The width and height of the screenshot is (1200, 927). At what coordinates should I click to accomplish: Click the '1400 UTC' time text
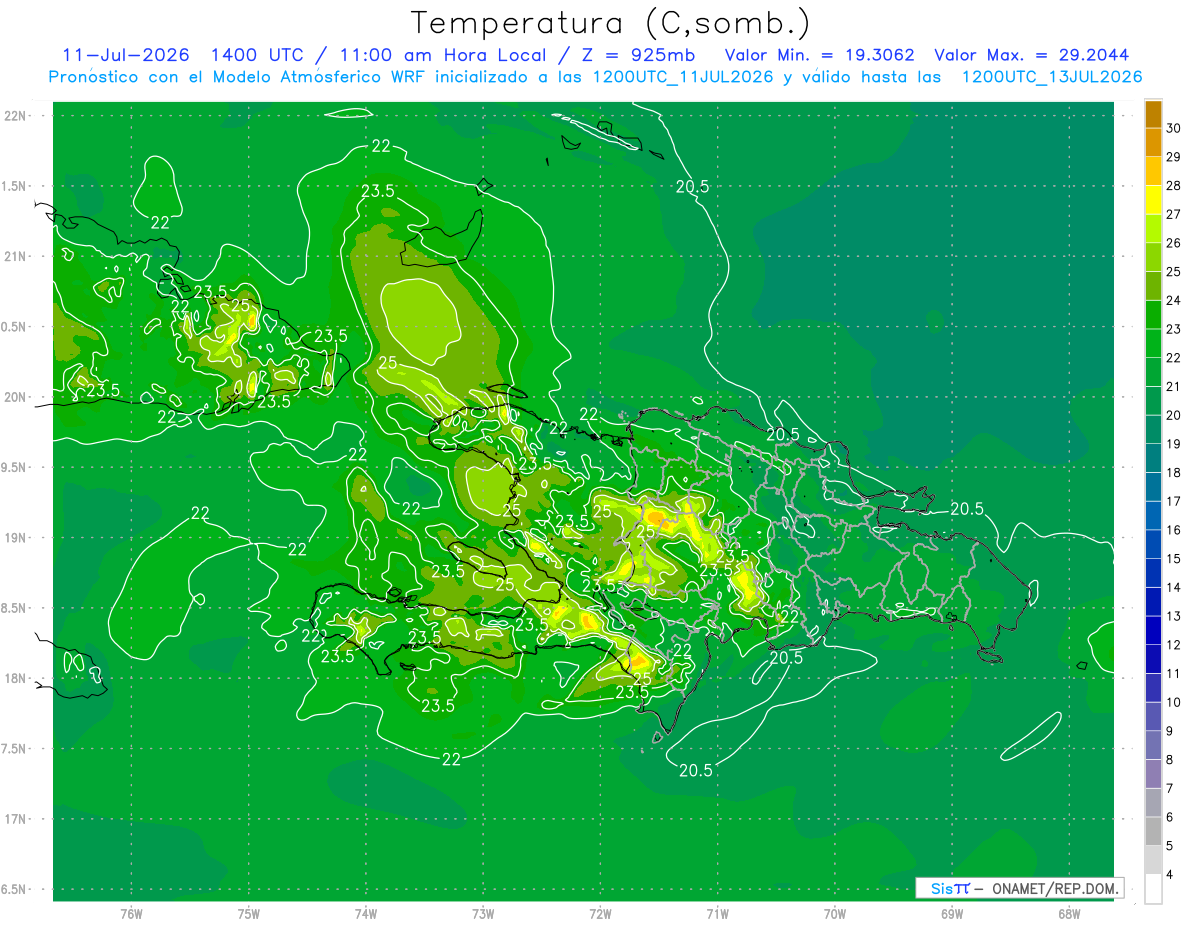pos(260,55)
